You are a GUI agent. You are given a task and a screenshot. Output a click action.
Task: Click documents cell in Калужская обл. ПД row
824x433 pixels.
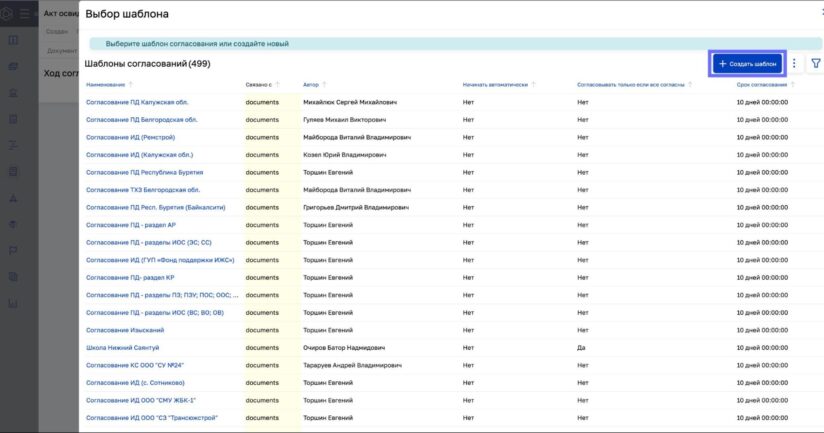pos(262,102)
